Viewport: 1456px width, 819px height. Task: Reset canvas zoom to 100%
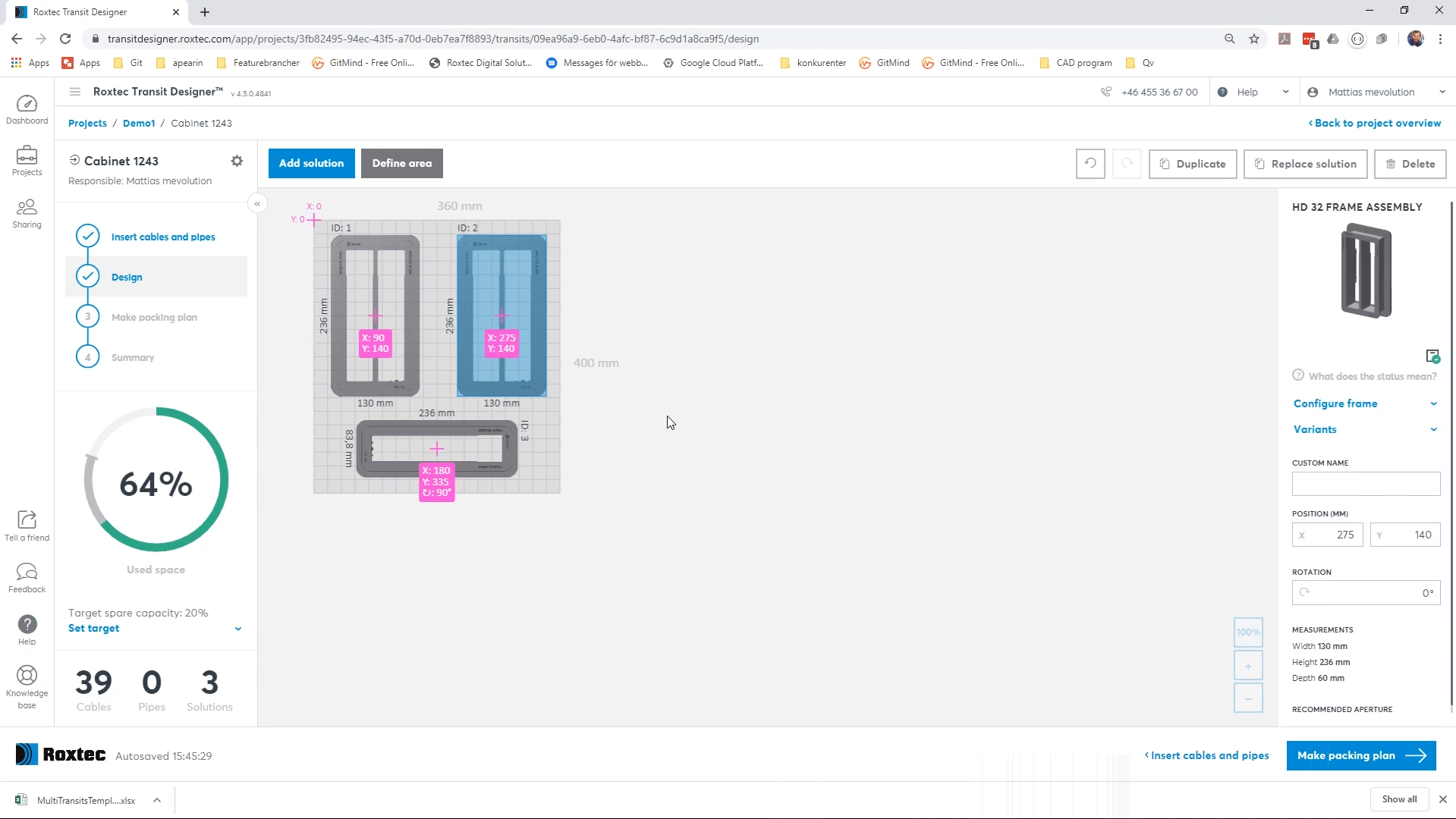pos(1248,632)
